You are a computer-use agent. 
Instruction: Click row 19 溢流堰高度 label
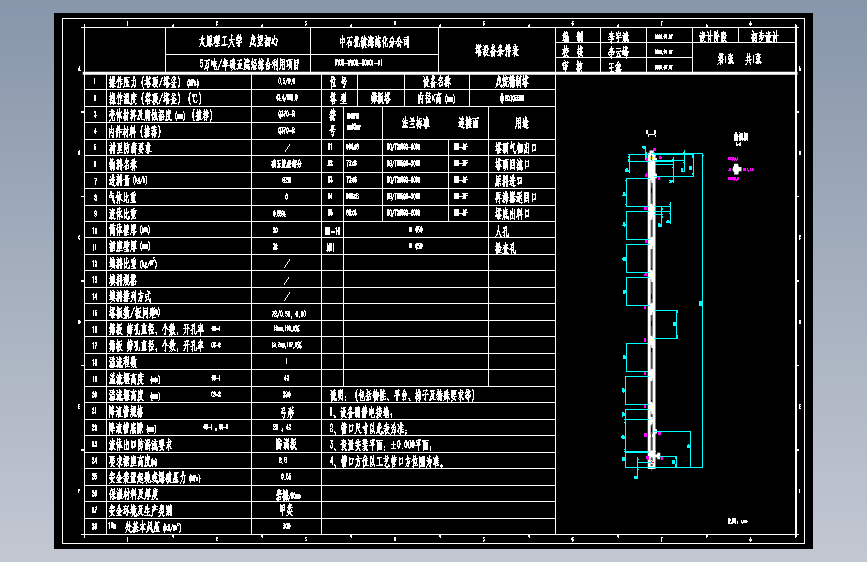coord(134,378)
